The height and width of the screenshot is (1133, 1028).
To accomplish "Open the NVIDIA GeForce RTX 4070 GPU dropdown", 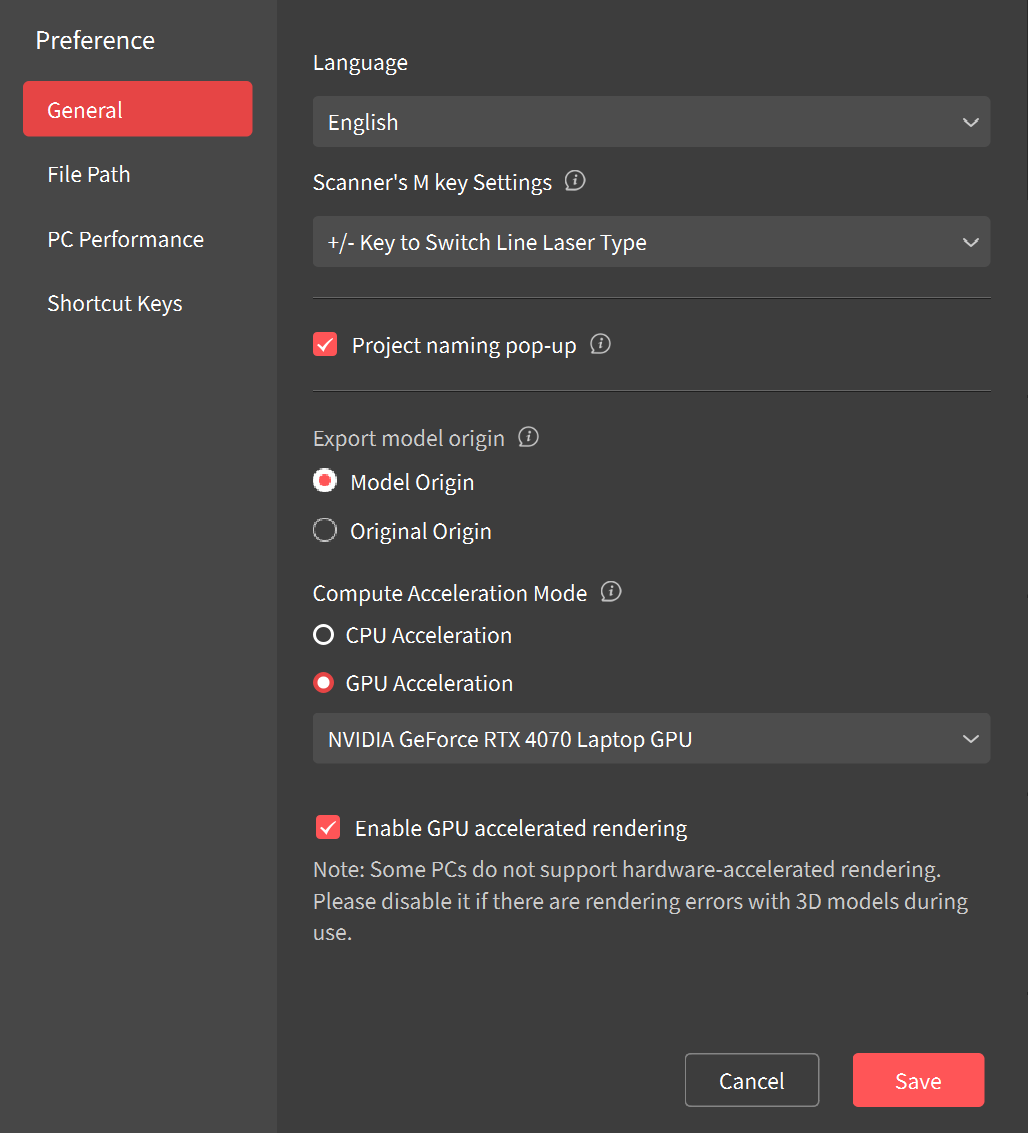I will coord(651,739).
